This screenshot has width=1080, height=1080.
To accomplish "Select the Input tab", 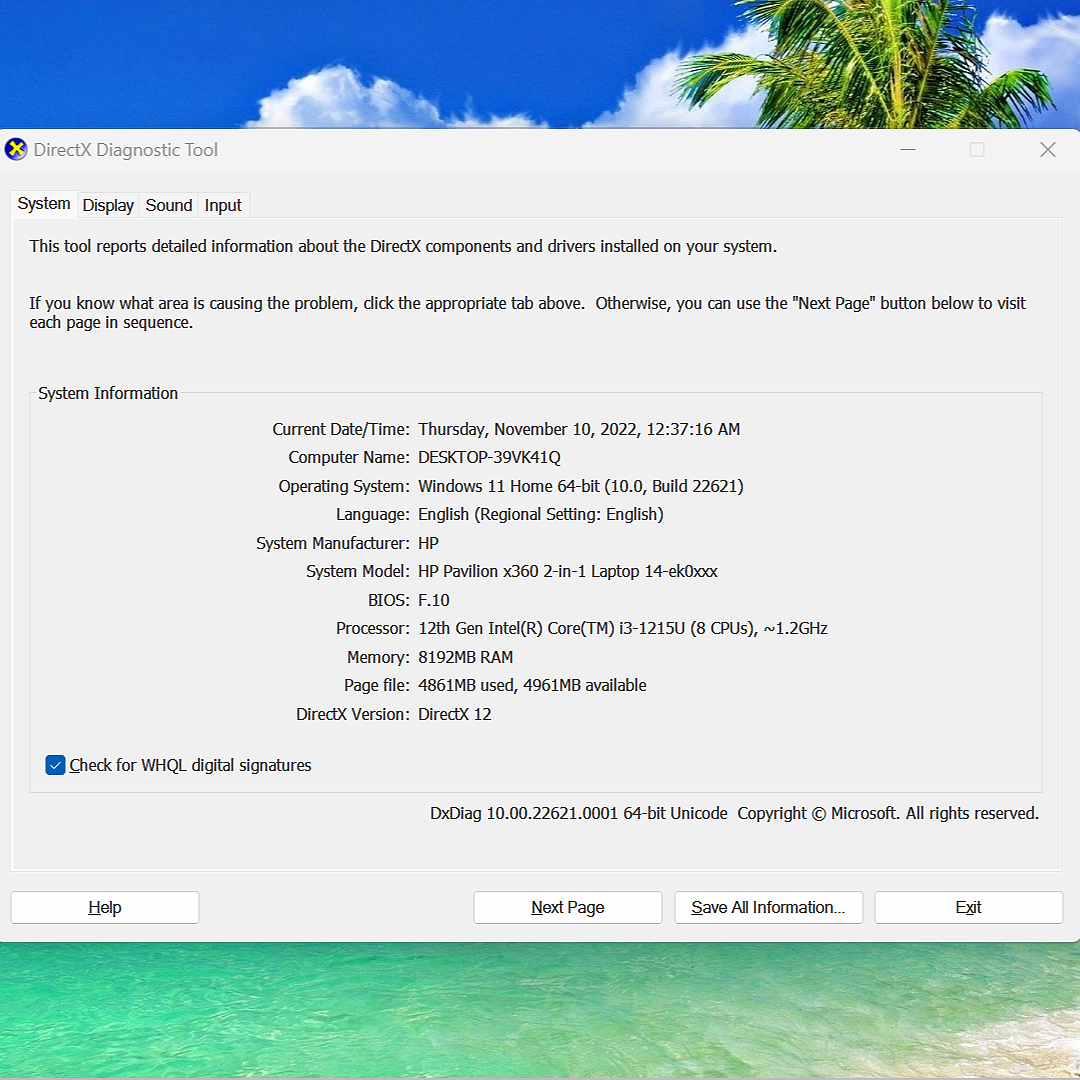I will (223, 205).
